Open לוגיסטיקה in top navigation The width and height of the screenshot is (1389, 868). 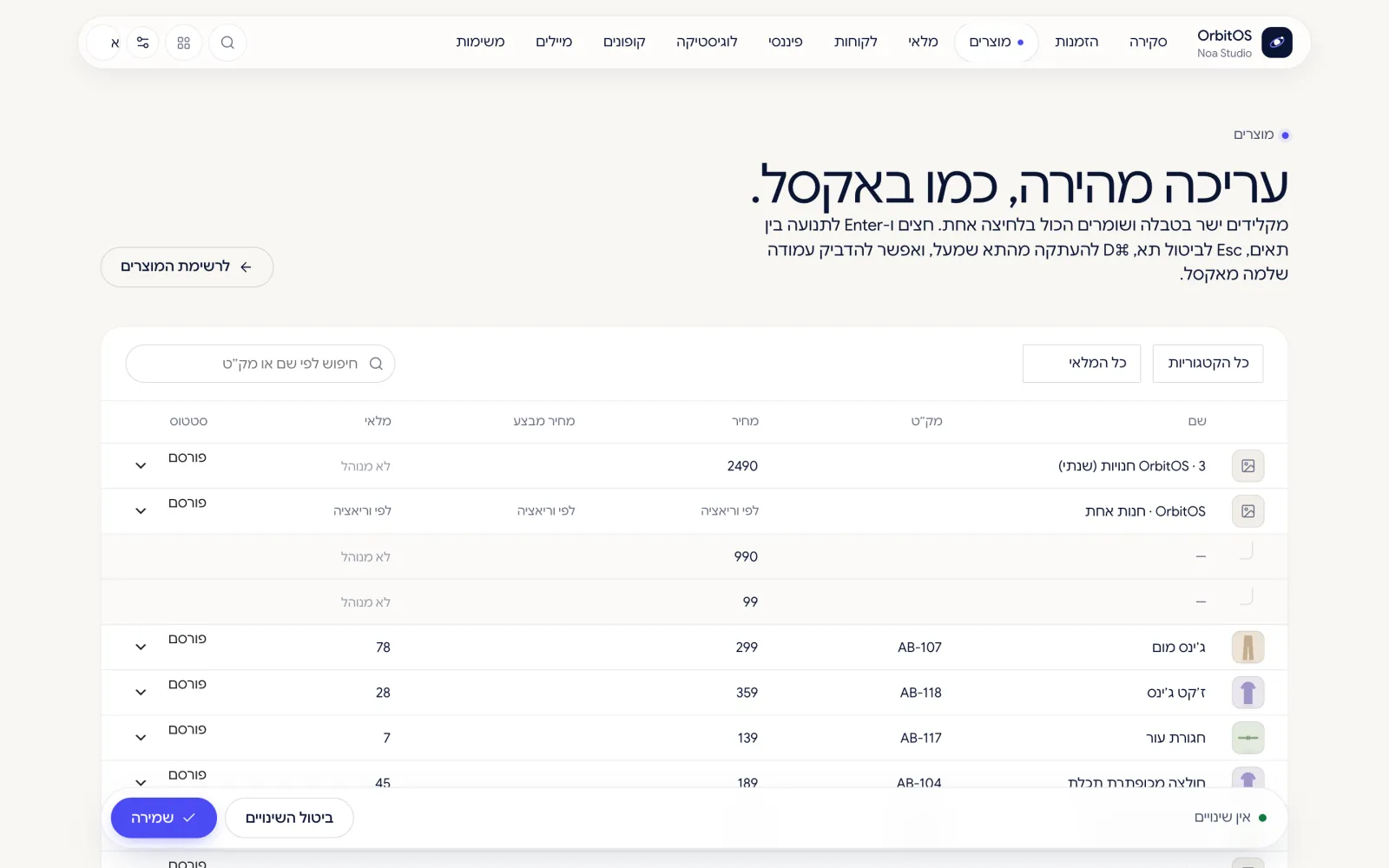[x=707, y=42]
